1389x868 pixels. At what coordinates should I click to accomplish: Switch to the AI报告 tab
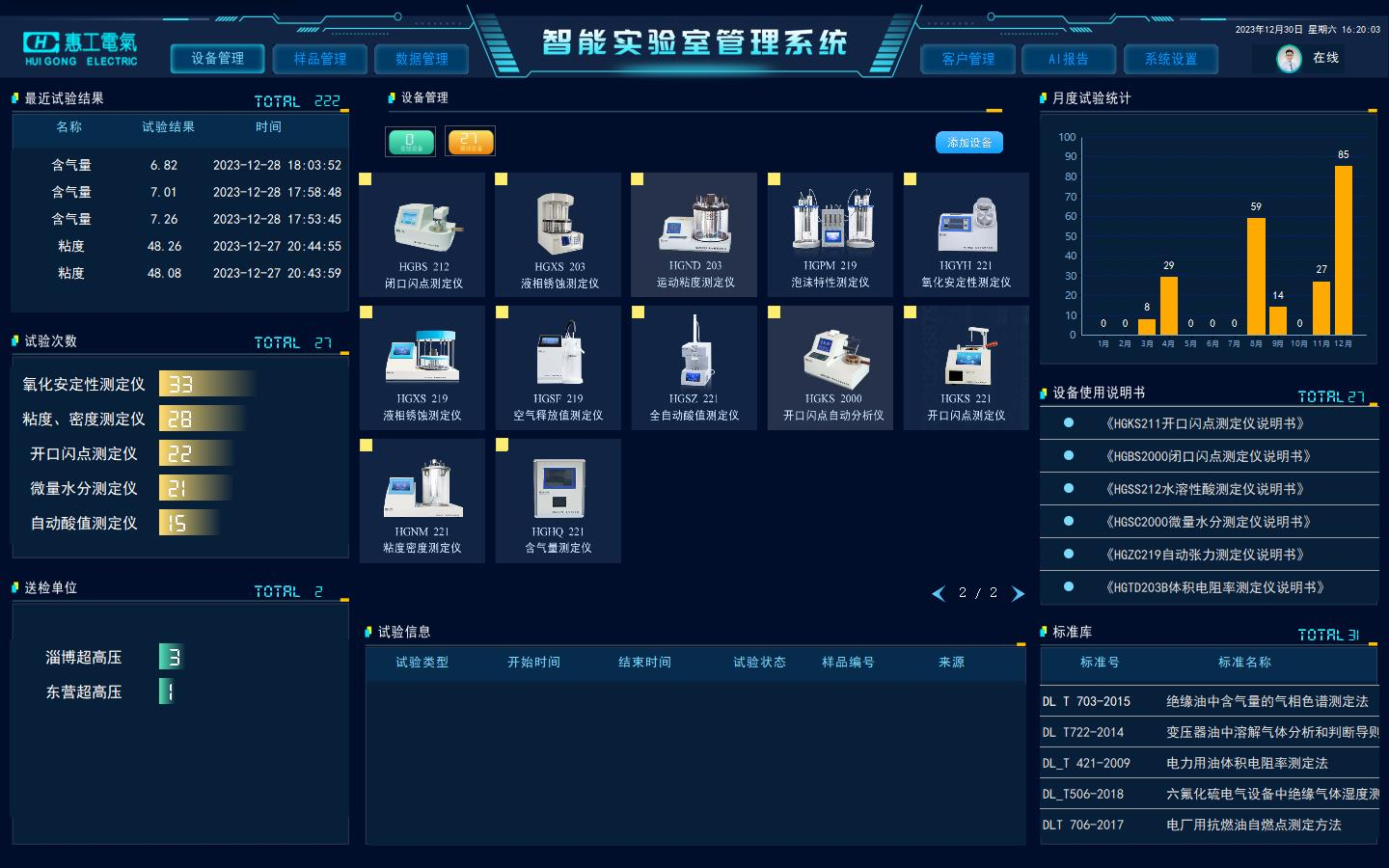point(1069,59)
